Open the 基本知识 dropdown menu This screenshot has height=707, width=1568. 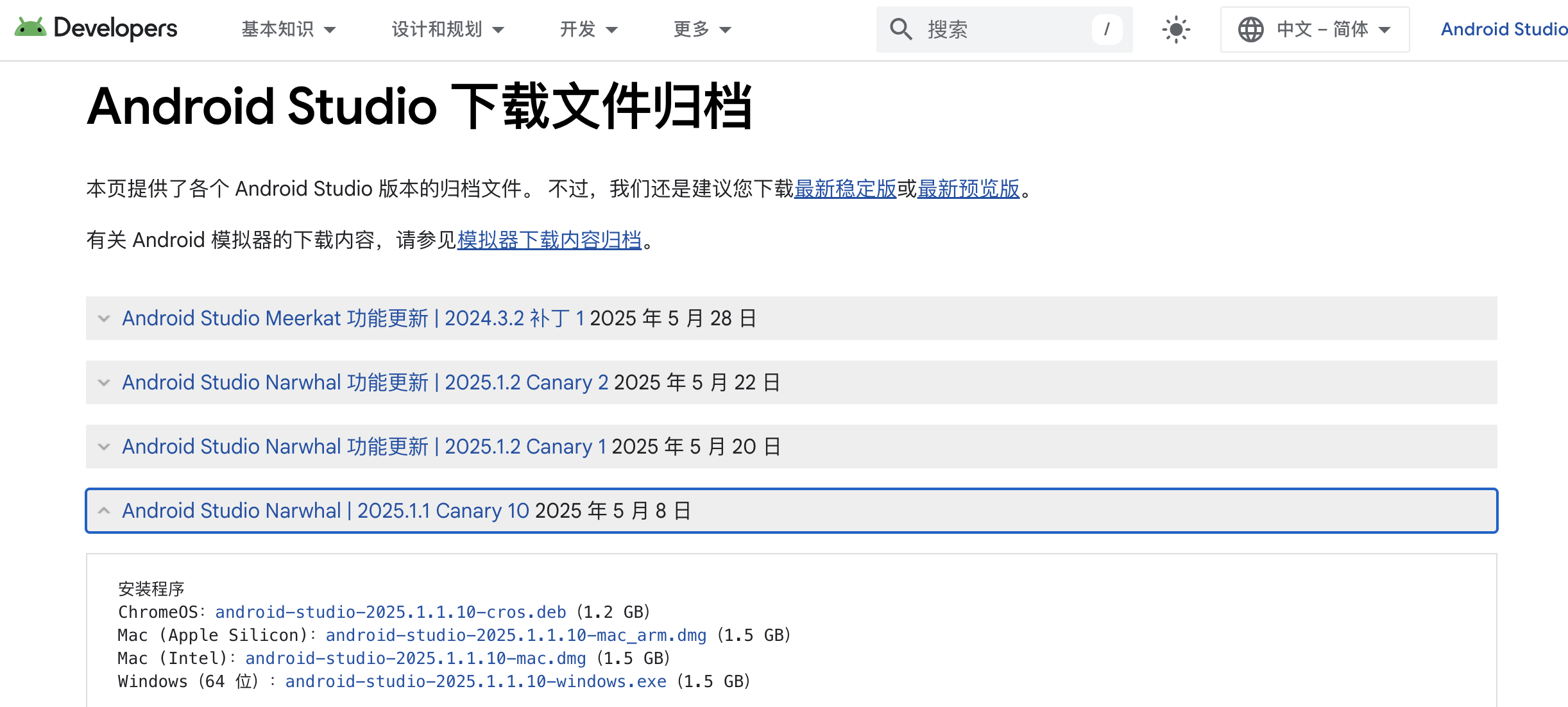pos(288,30)
